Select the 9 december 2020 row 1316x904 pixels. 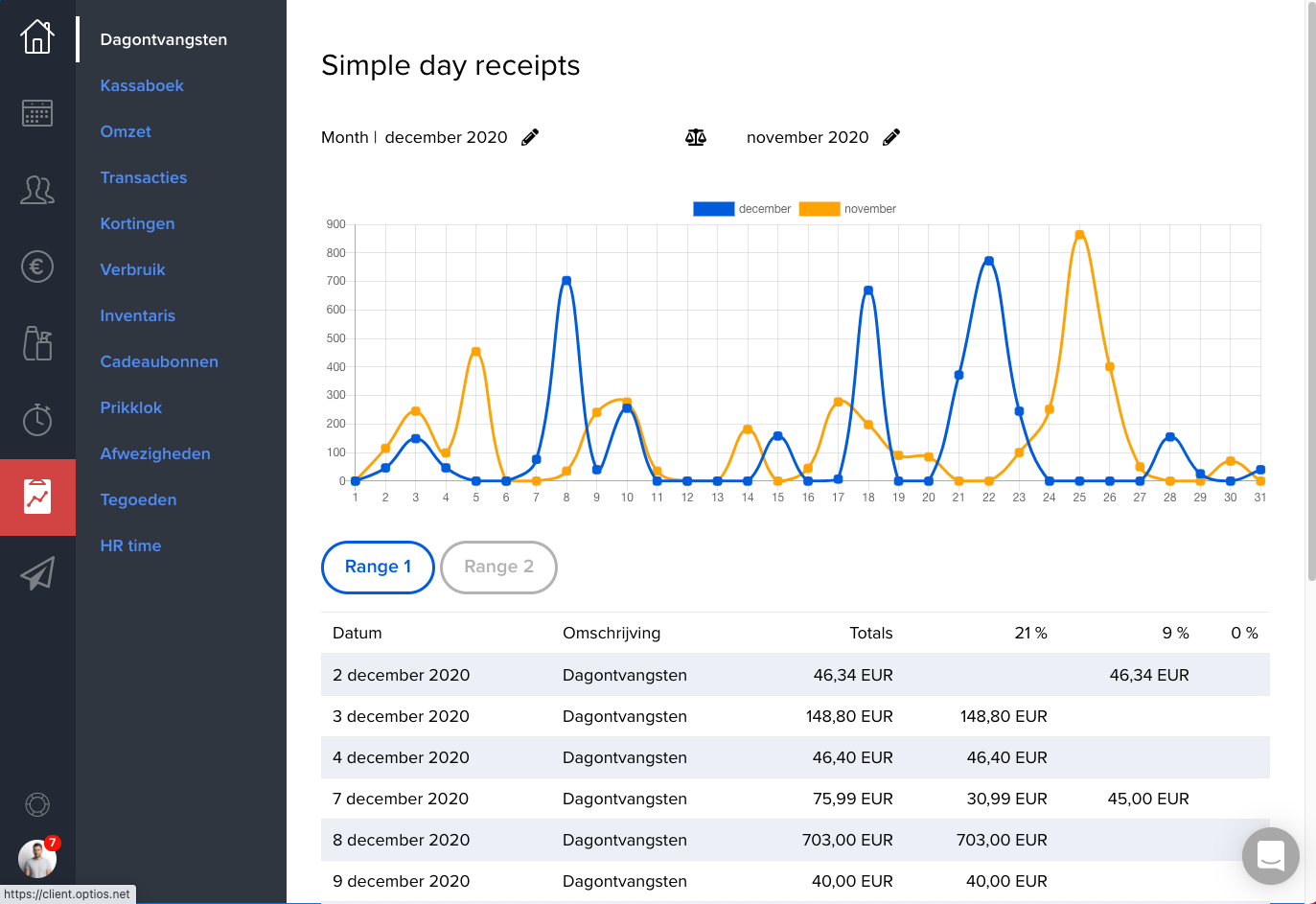coord(796,881)
